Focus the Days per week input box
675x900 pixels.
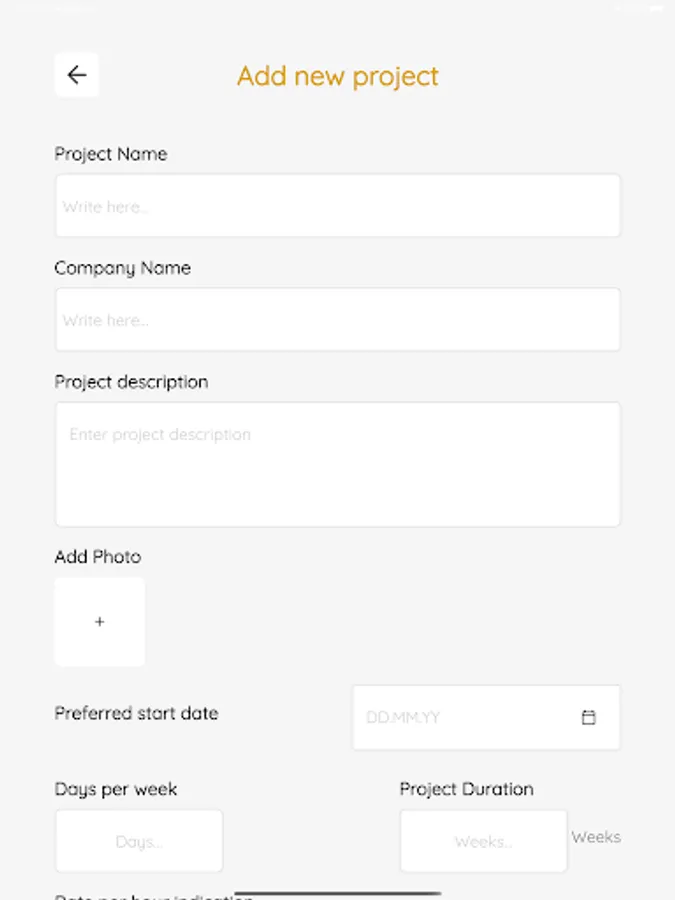(139, 841)
